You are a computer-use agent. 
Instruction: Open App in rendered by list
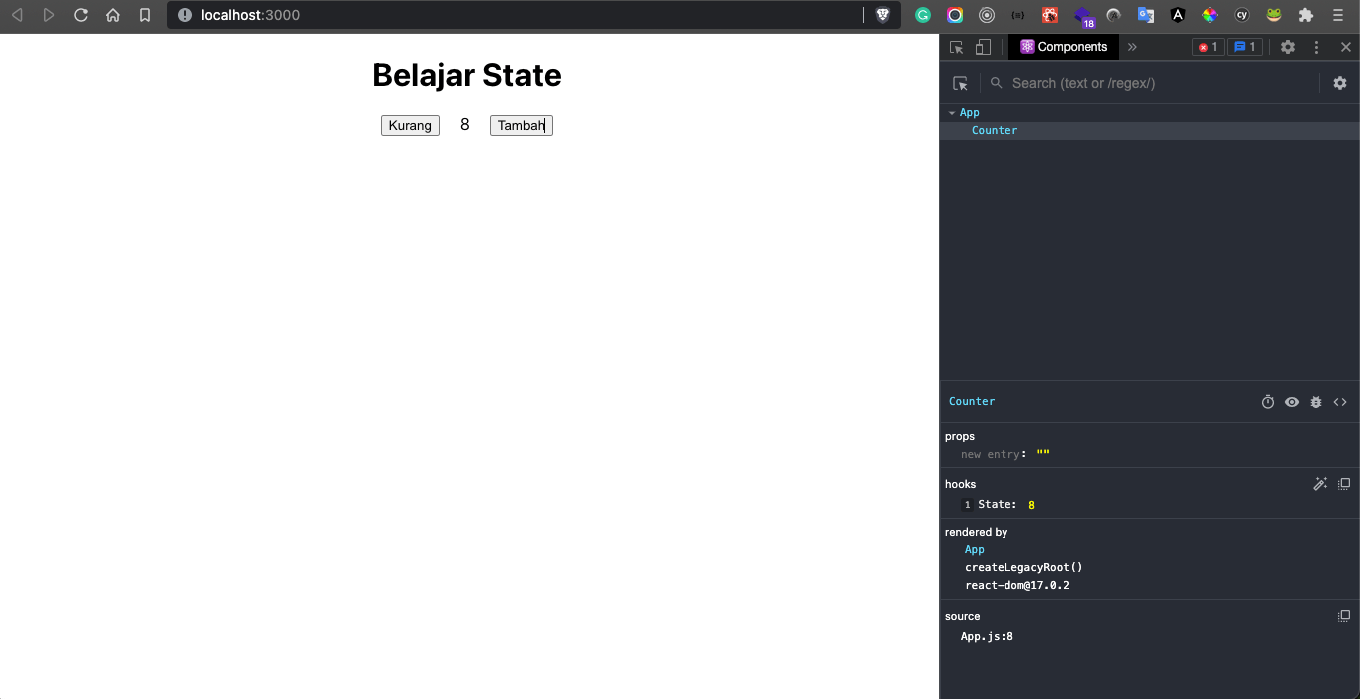(x=975, y=550)
